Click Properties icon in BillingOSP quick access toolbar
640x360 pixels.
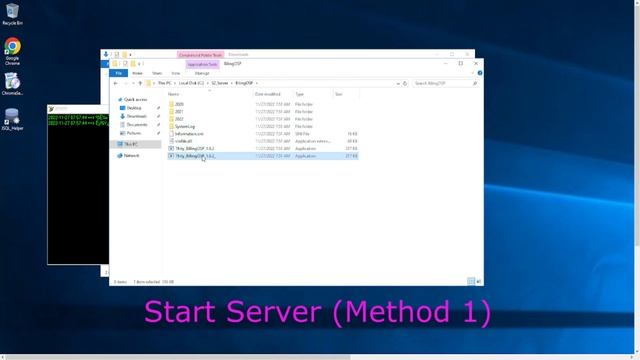pyautogui.click(x=125, y=64)
